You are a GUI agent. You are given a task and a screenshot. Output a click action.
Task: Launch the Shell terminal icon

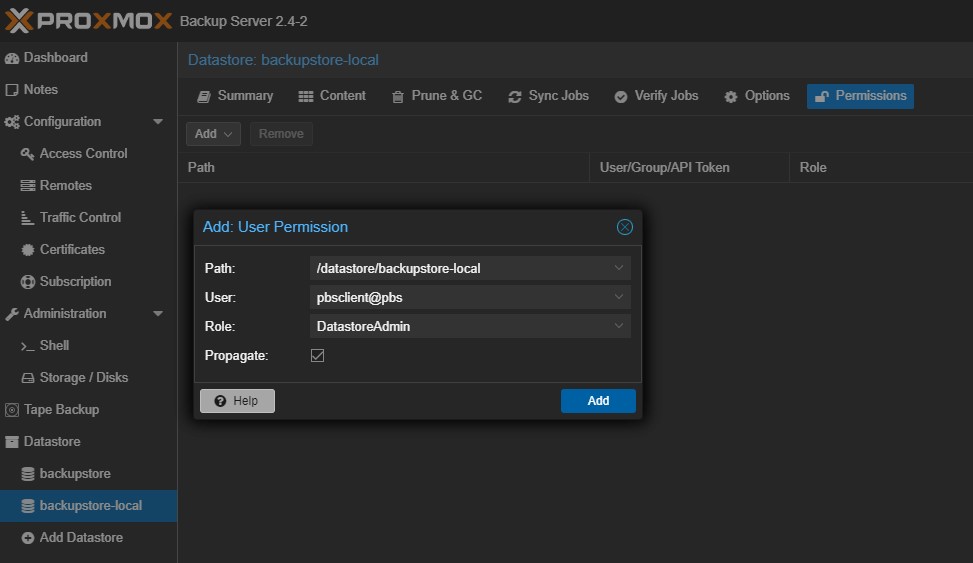point(28,346)
